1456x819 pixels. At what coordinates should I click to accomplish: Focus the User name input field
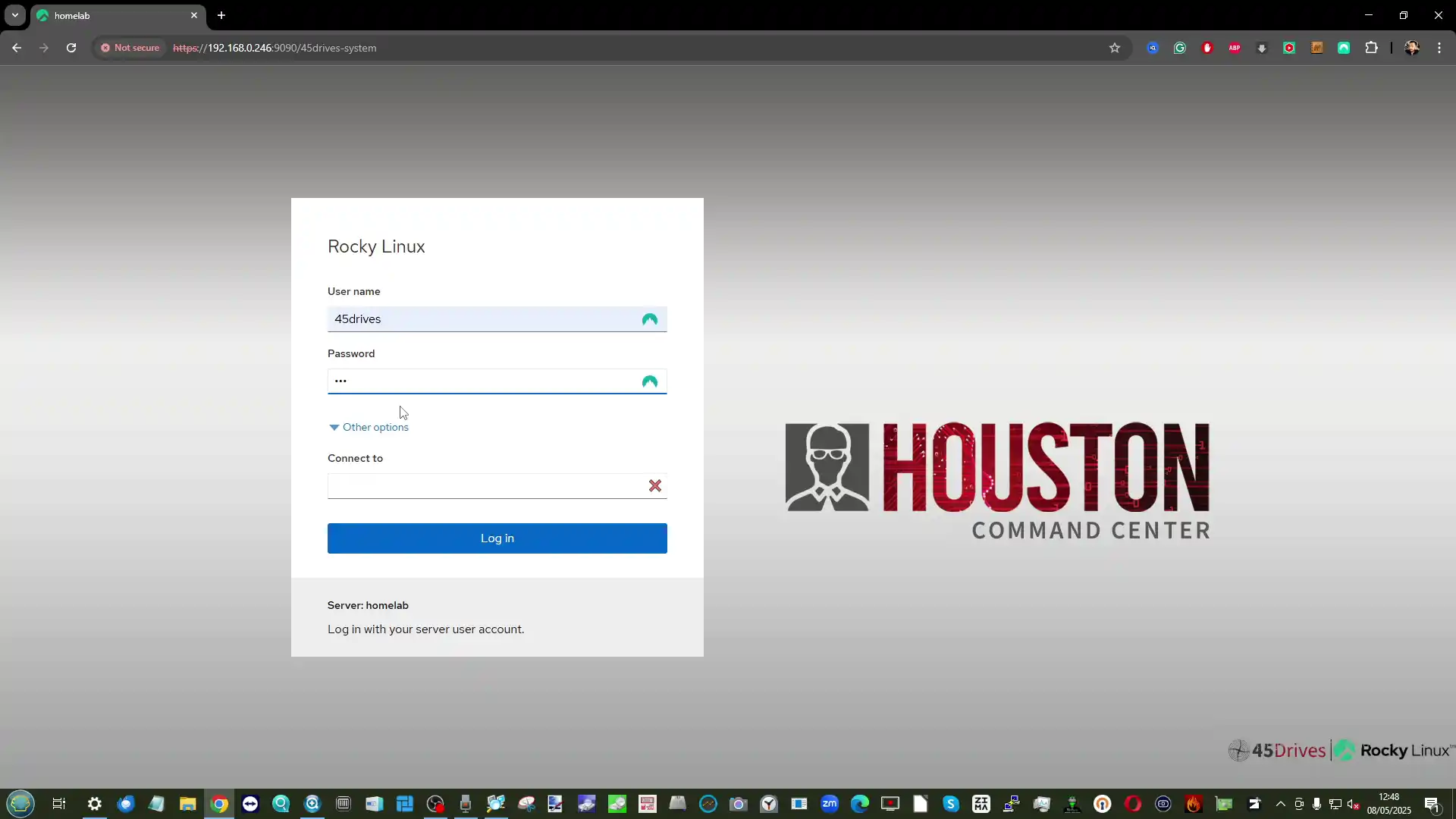(x=497, y=319)
